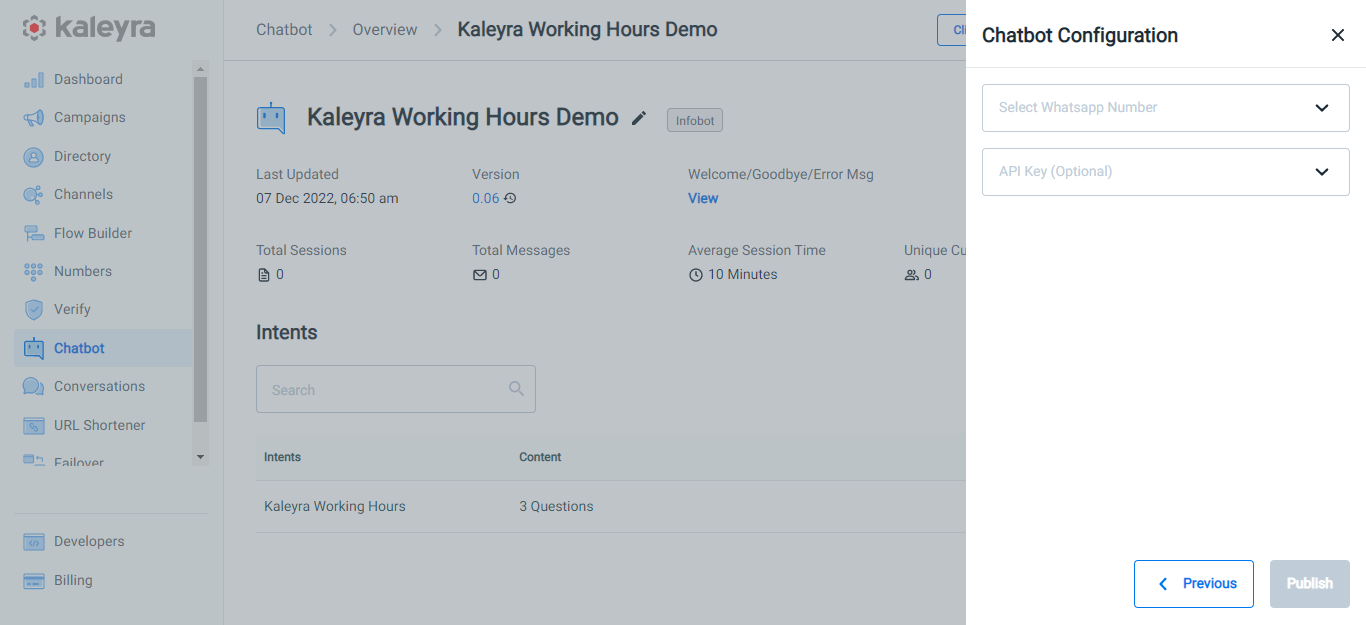
Task: Click the large chatbot icon beside title
Action: tap(271, 118)
